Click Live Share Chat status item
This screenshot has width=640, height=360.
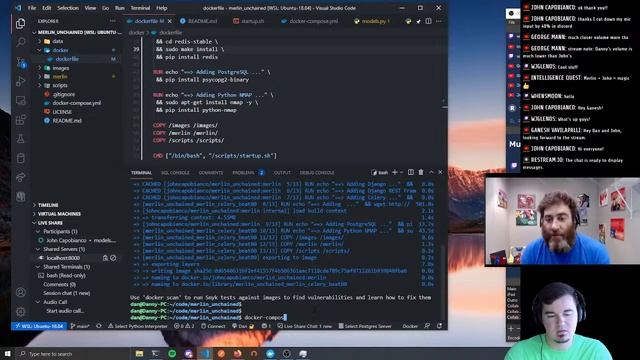click(304, 326)
